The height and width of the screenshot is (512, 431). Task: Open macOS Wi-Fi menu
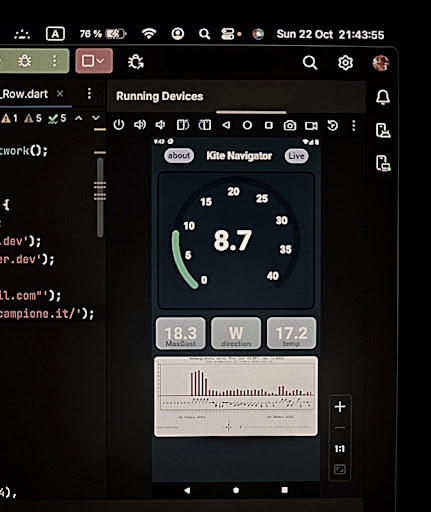click(x=149, y=34)
